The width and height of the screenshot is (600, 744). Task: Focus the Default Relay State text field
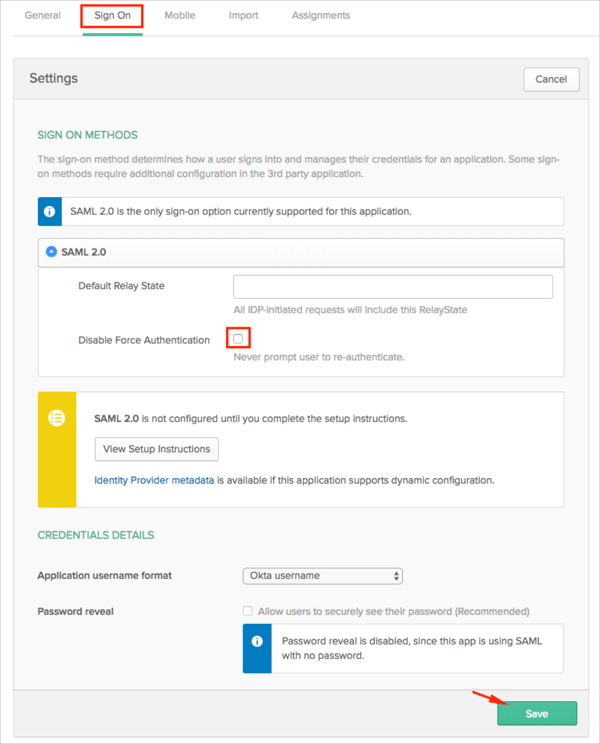click(393, 287)
